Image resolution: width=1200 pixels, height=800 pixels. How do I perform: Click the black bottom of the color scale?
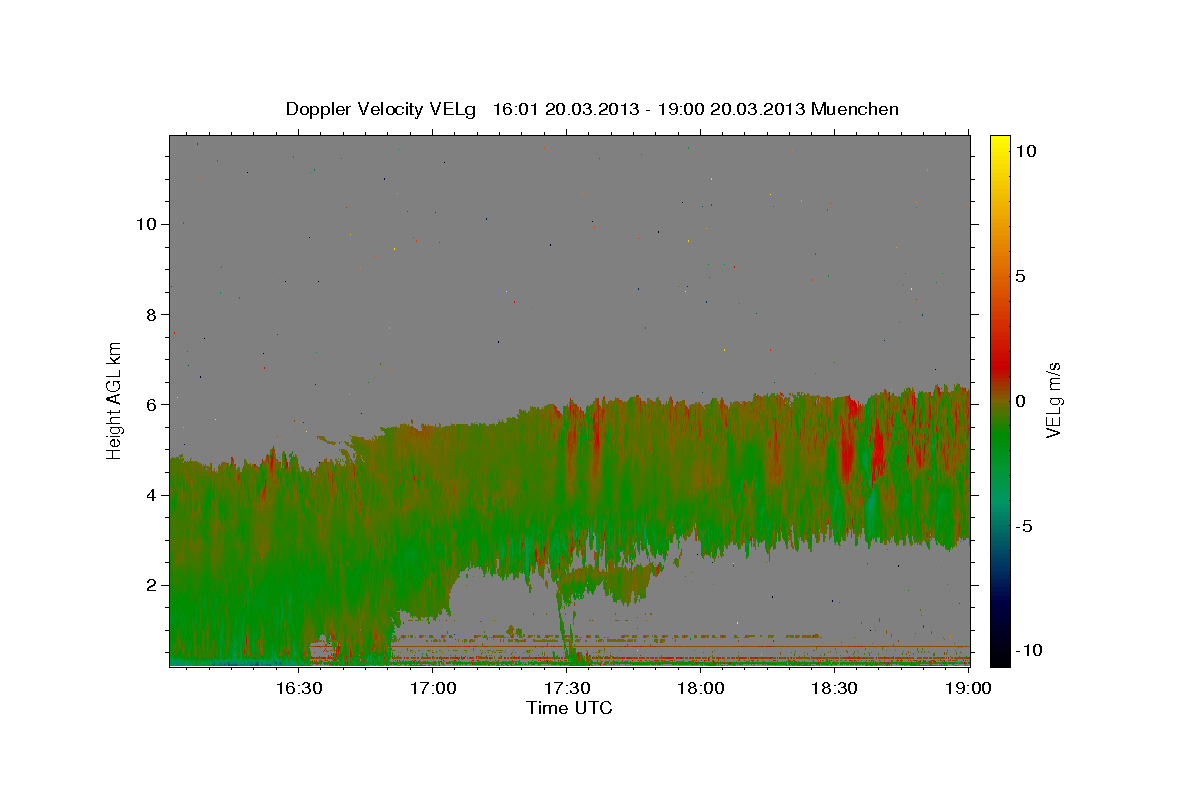(999, 655)
